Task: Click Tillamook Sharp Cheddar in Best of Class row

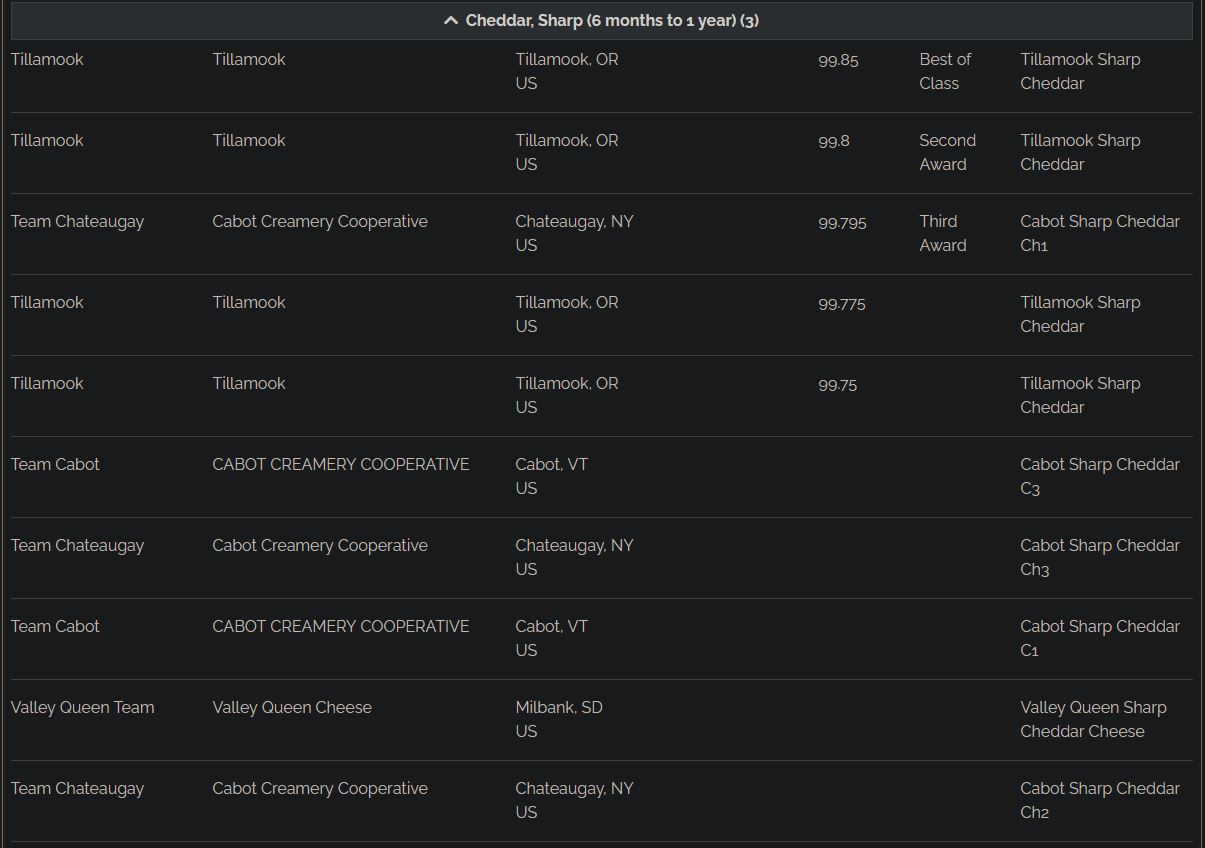Action: pos(1080,71)
